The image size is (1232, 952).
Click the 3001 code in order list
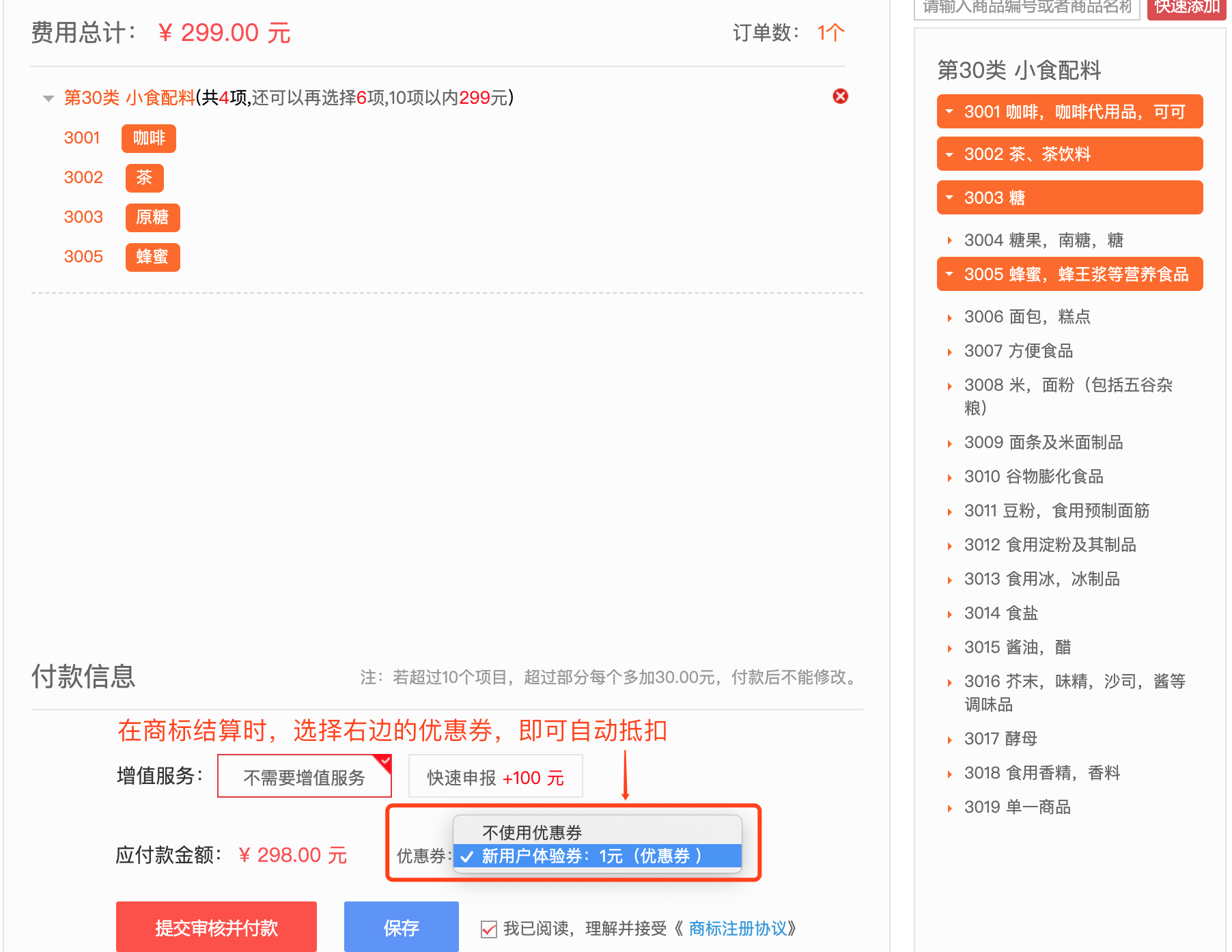tap(82, 138)
